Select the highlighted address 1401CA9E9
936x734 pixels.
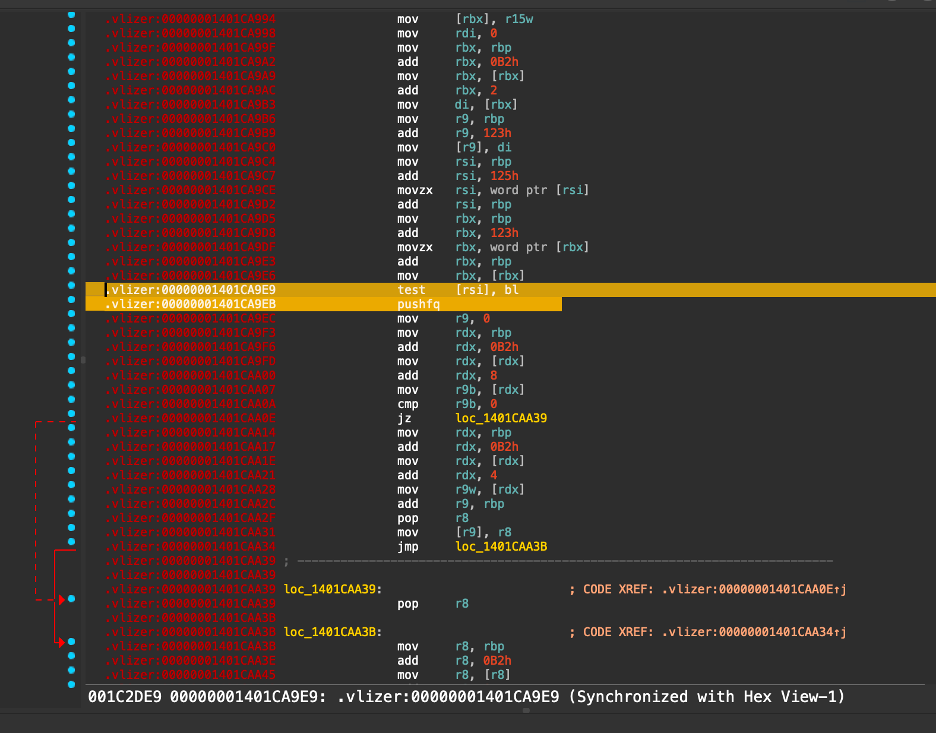pos(190,290)
